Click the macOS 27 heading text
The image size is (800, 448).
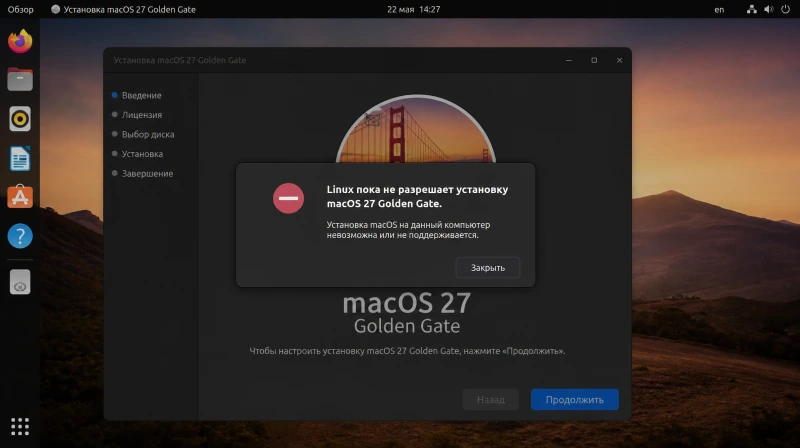click(407, 303)
